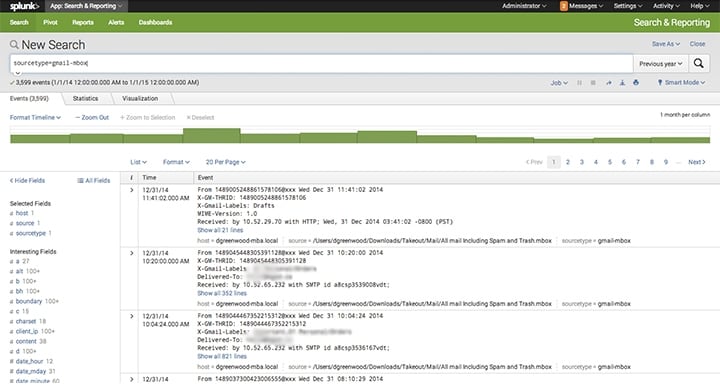Open Messages menu

pyautogui.click(x=586, y=6)
